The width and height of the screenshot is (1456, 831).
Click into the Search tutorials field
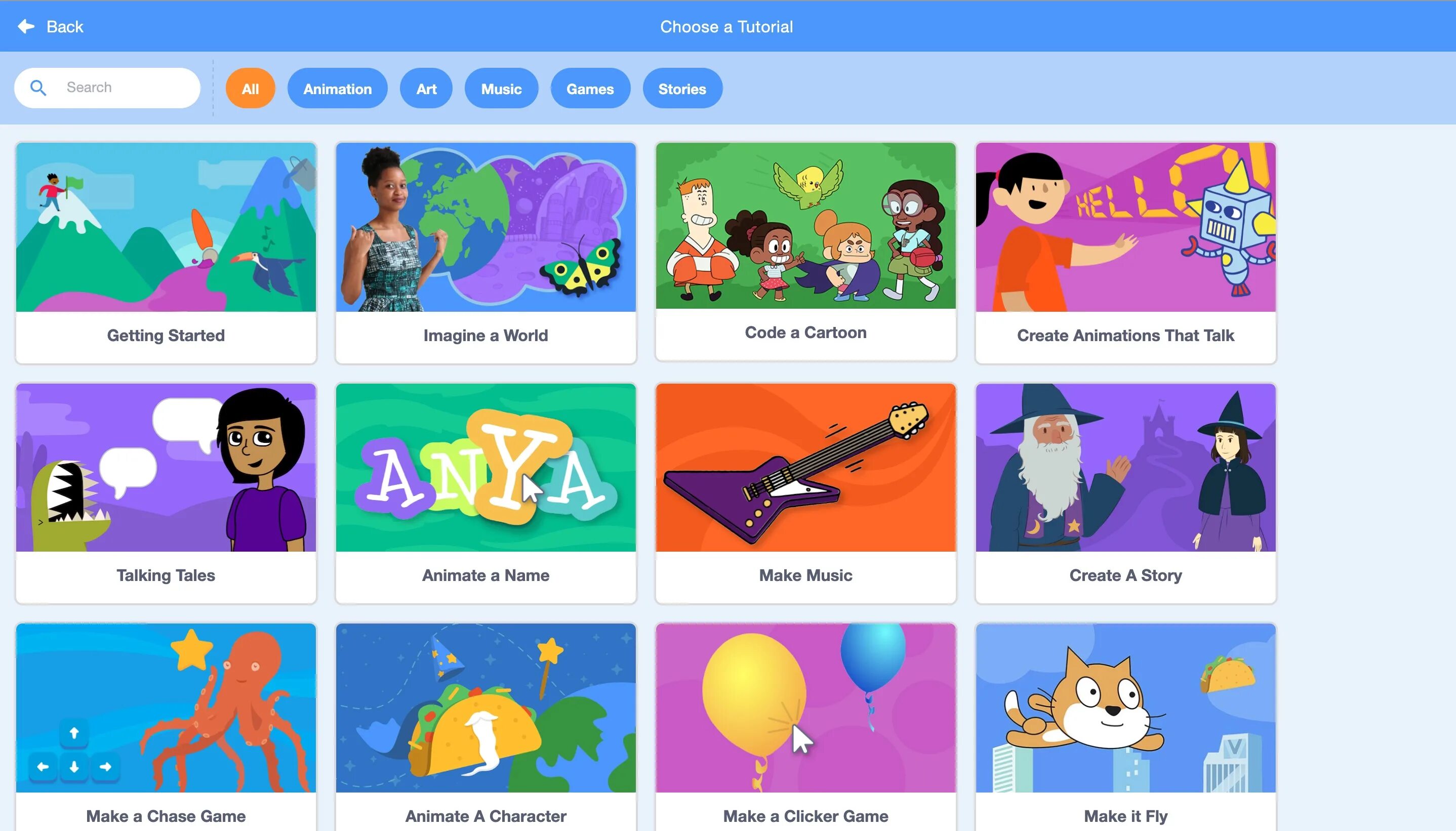point(107,88)
